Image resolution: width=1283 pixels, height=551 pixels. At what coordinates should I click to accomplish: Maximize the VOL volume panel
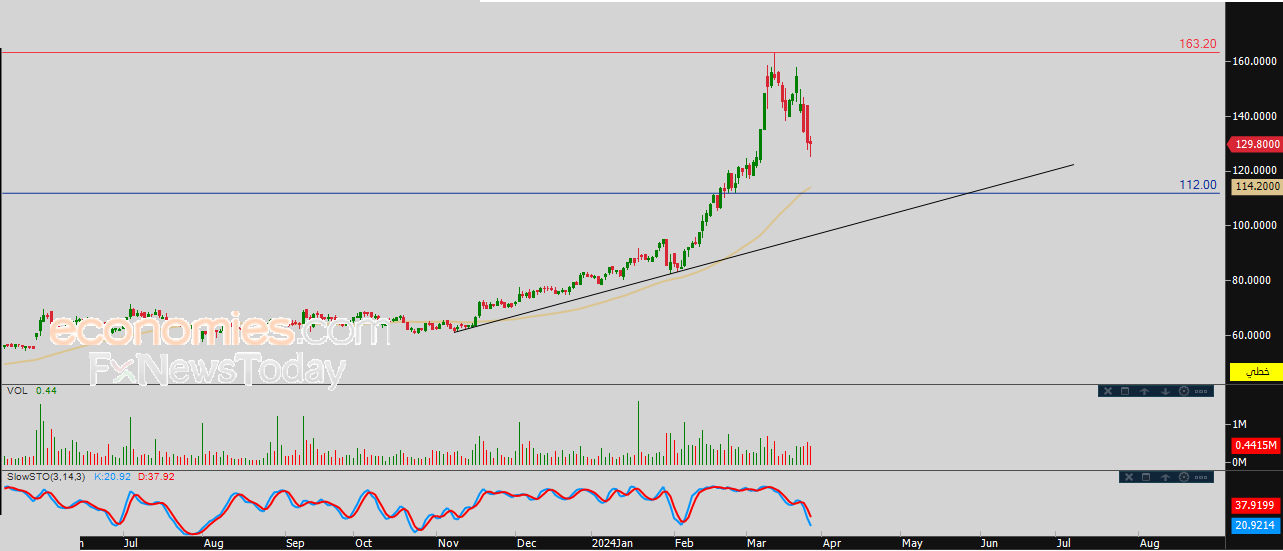1125,391
